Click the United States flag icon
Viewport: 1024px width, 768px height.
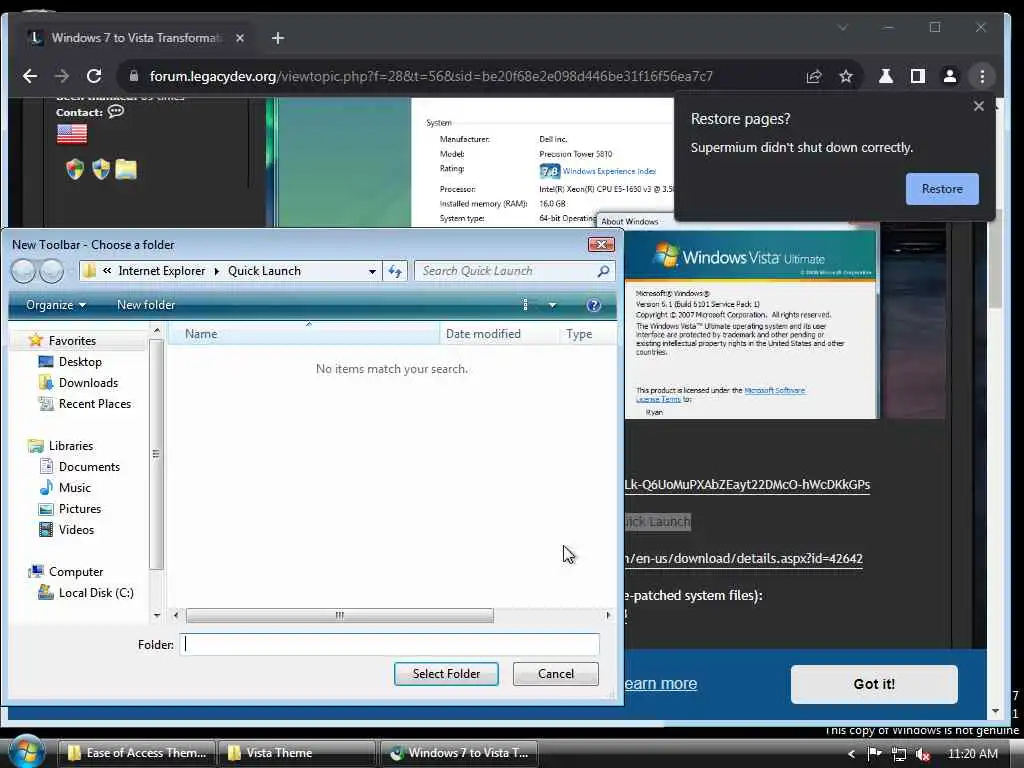point(72,133)
